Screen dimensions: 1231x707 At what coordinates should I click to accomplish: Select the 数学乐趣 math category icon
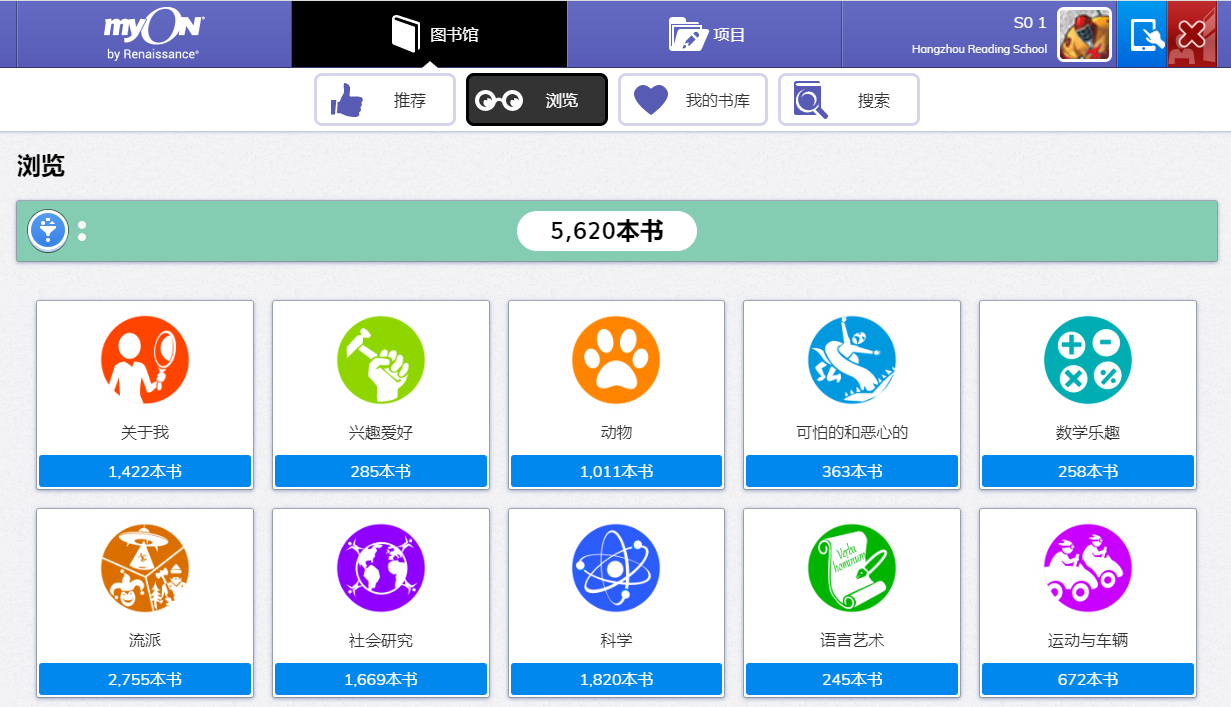click(x=1087, y=361)
